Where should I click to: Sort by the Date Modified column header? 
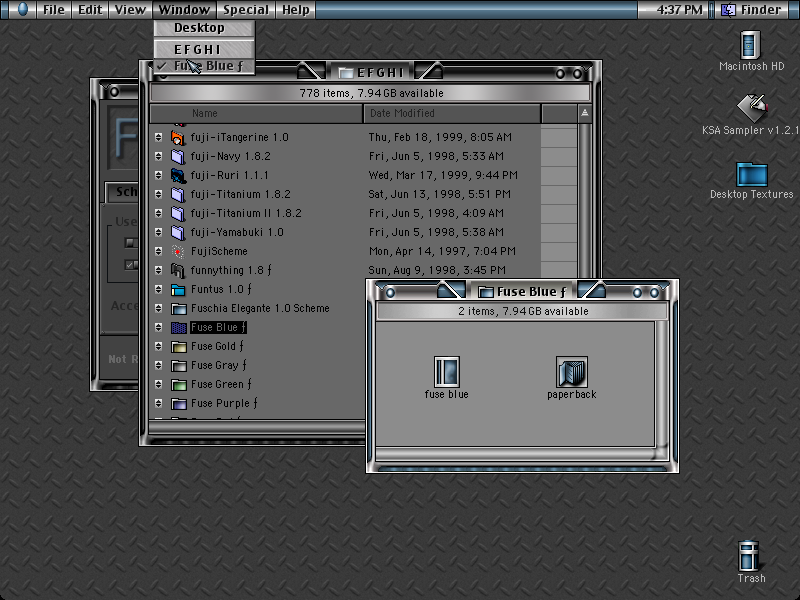pyautogui.click(x=452, y=113)
